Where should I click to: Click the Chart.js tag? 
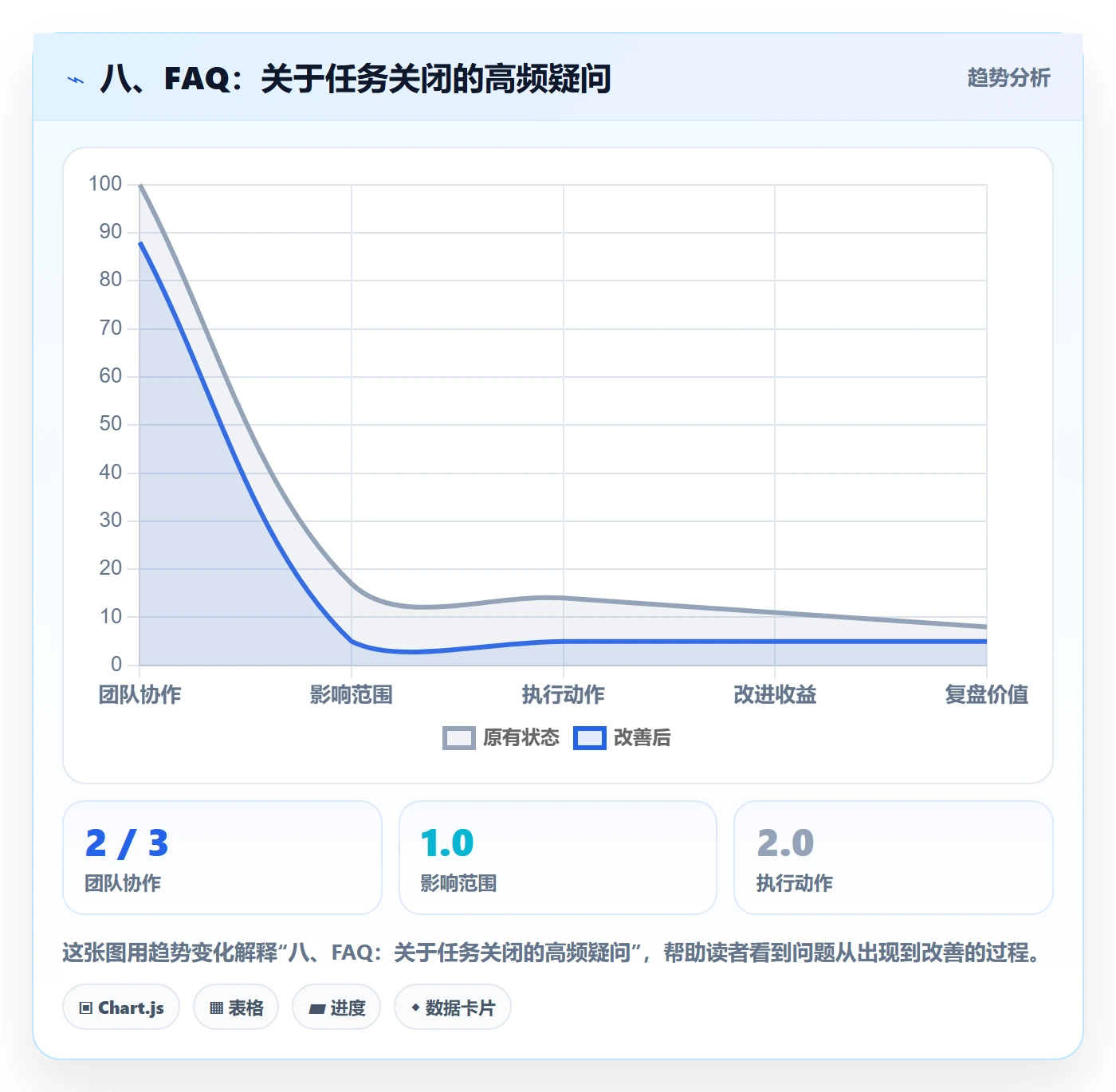(121, 1008)
